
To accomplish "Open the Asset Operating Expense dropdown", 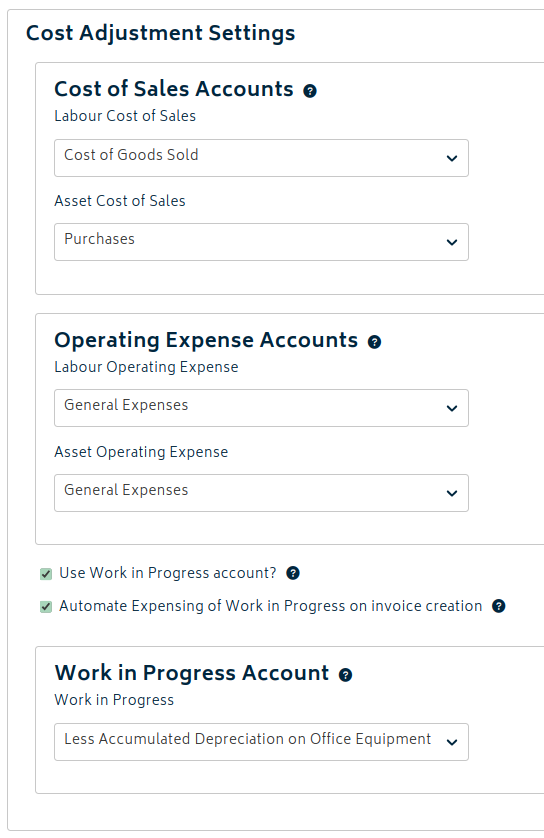I will click(x=261, y=493).
